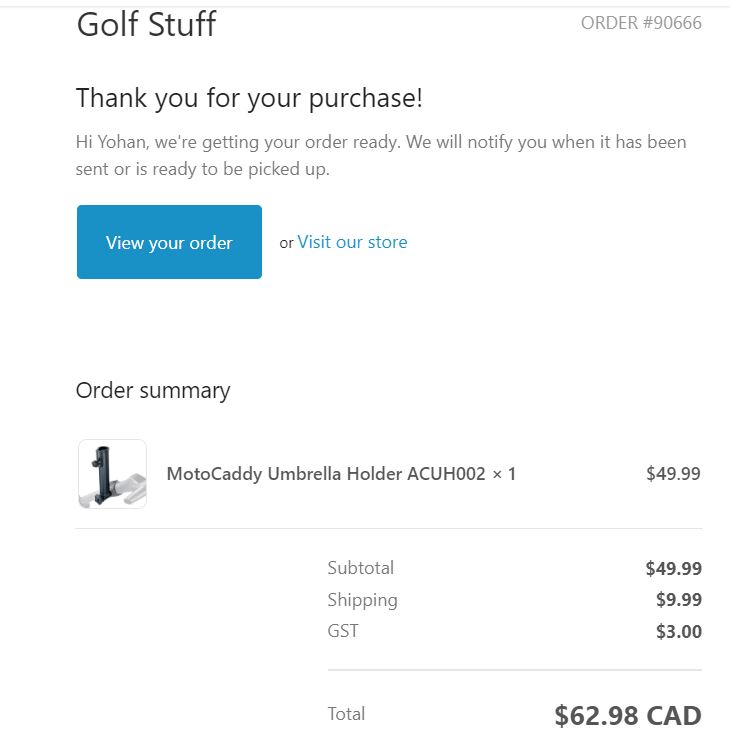The image size is (730, 751).
Task: Click the View your order button
Action: [169, 242]
